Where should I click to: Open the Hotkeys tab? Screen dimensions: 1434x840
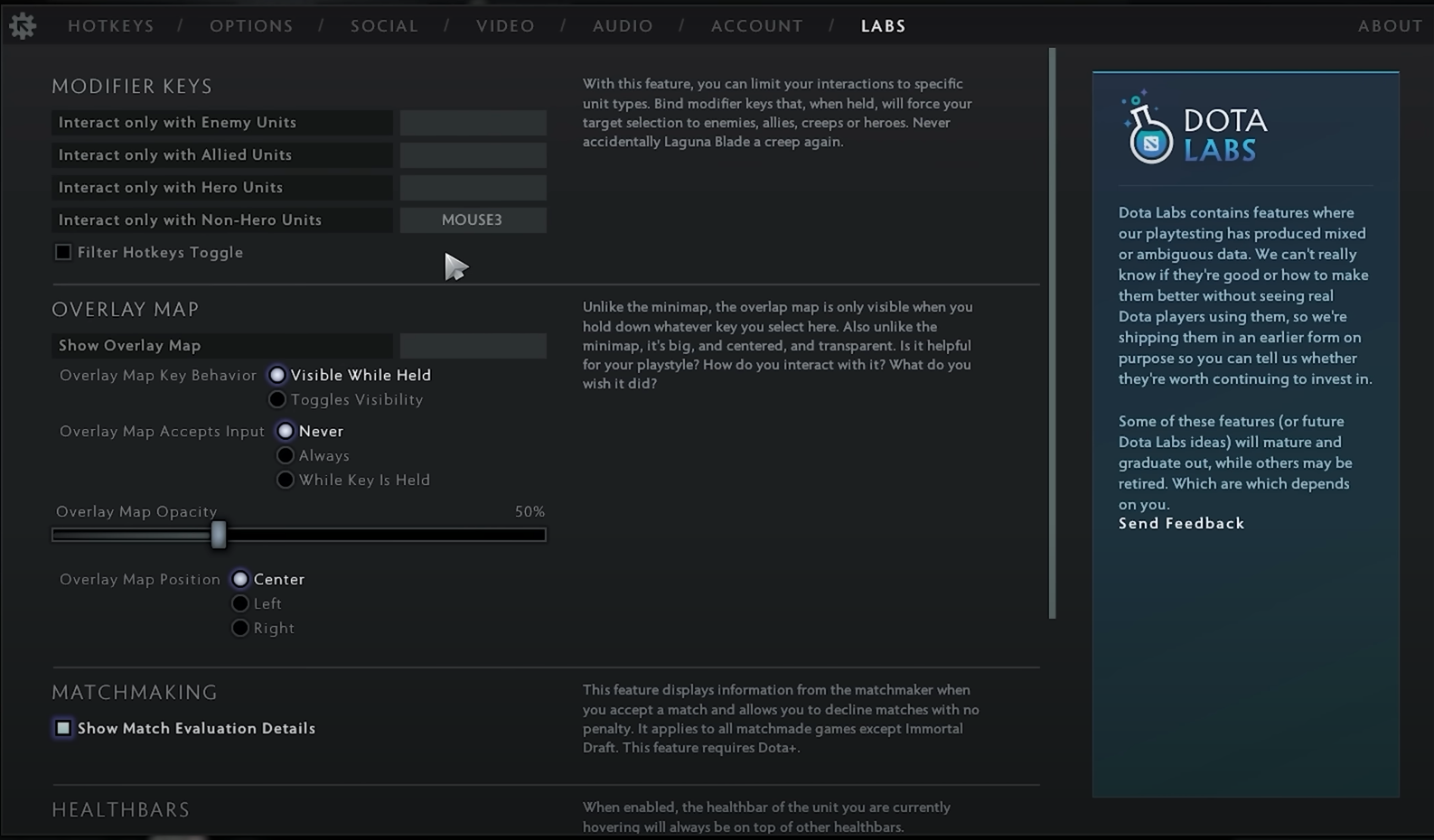[111, 26]
